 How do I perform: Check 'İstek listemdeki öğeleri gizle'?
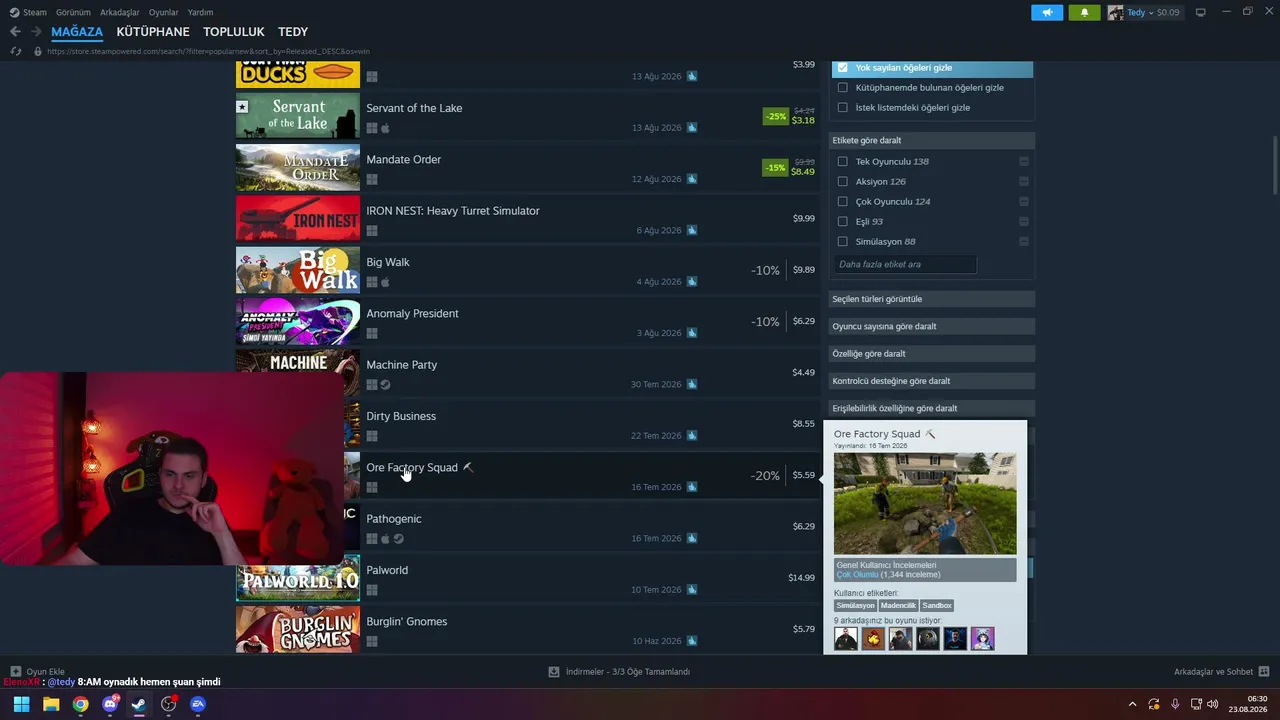coord(842,108)
